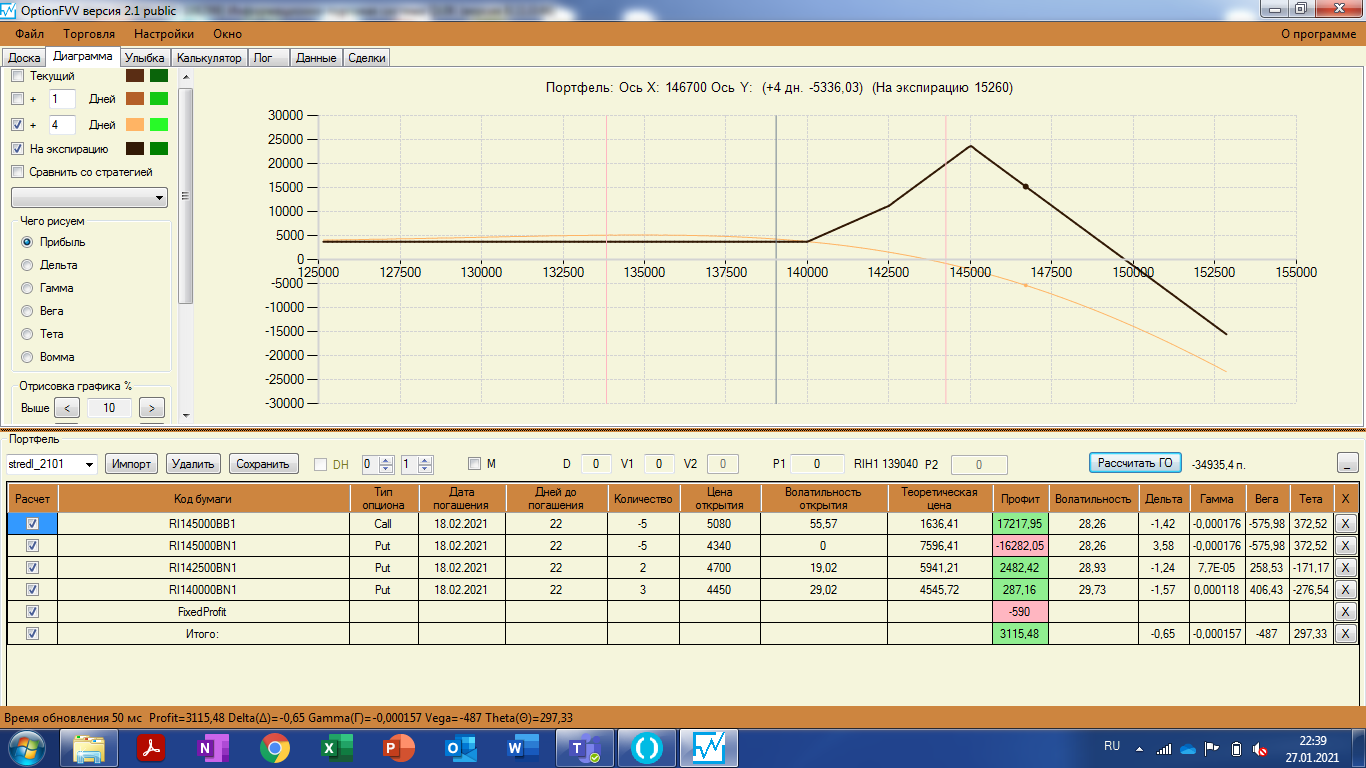This screenshot has width=1366, height=768.
Task: Uncheck the На экспирацию checkbox
Action: click(x=17, y=149)
